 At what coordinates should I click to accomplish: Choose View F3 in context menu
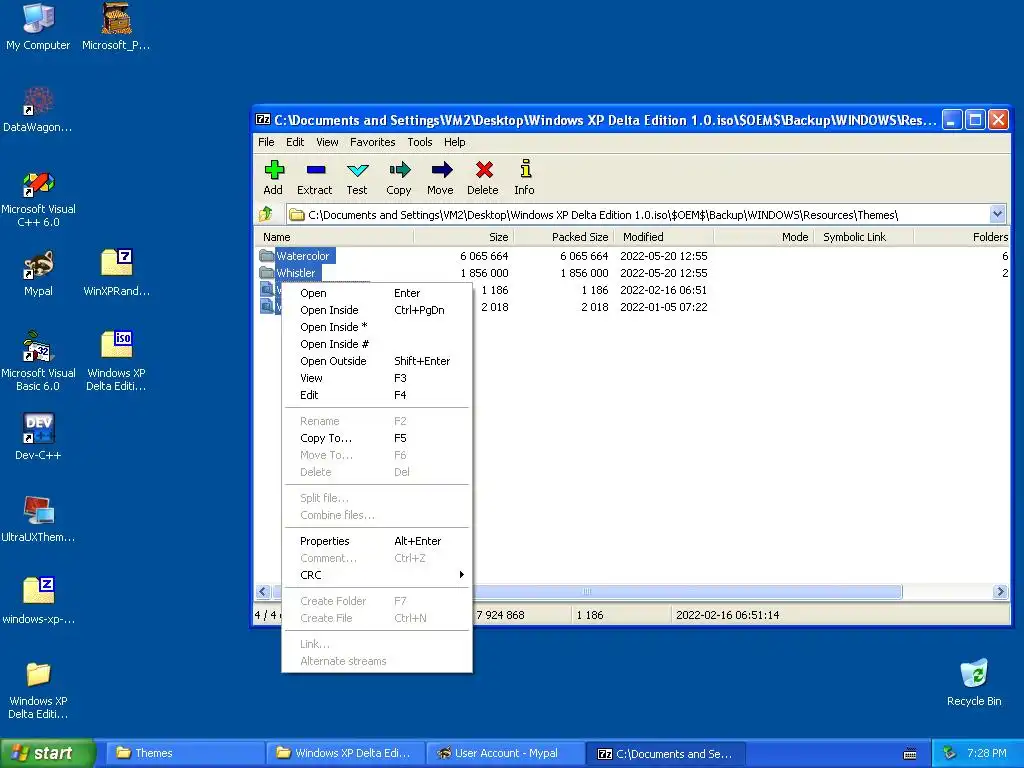pos(377,378)
